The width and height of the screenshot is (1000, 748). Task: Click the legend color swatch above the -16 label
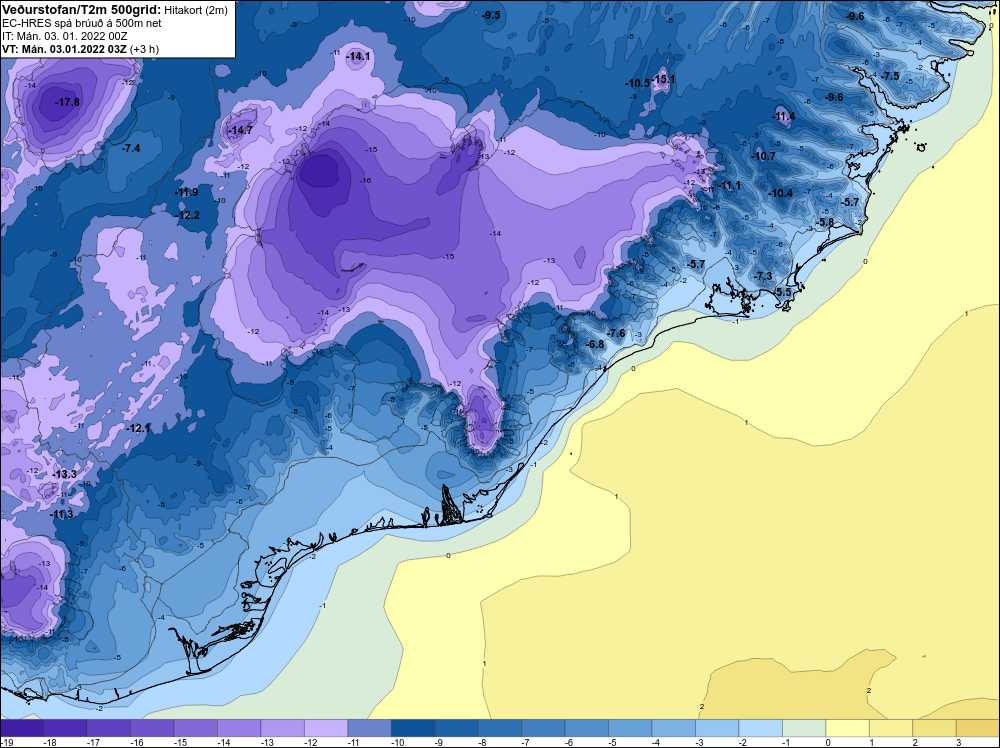(x=152, y=728)
